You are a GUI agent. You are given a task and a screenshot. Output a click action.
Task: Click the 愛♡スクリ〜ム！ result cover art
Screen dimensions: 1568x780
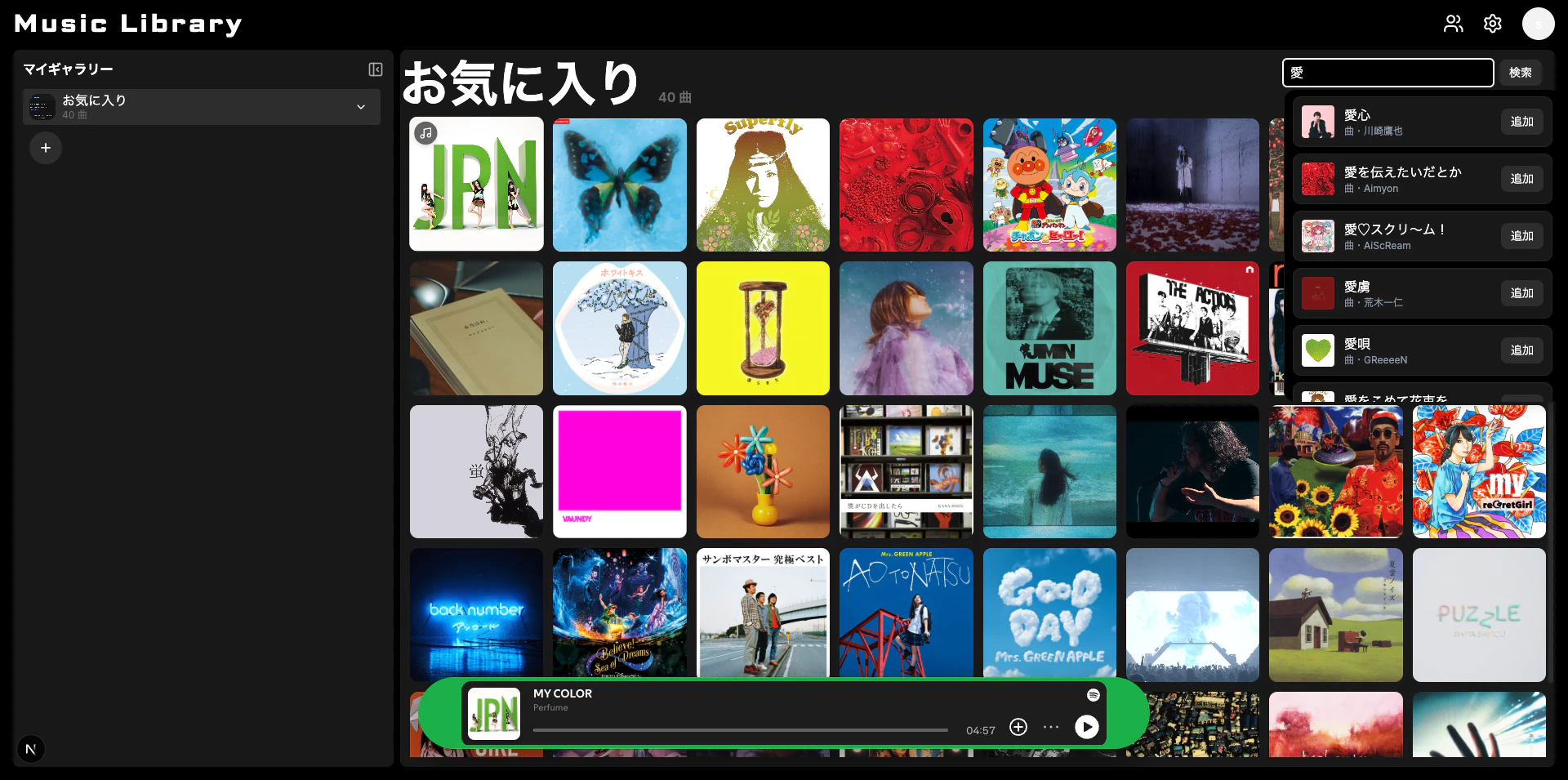tap(1317, 236)
